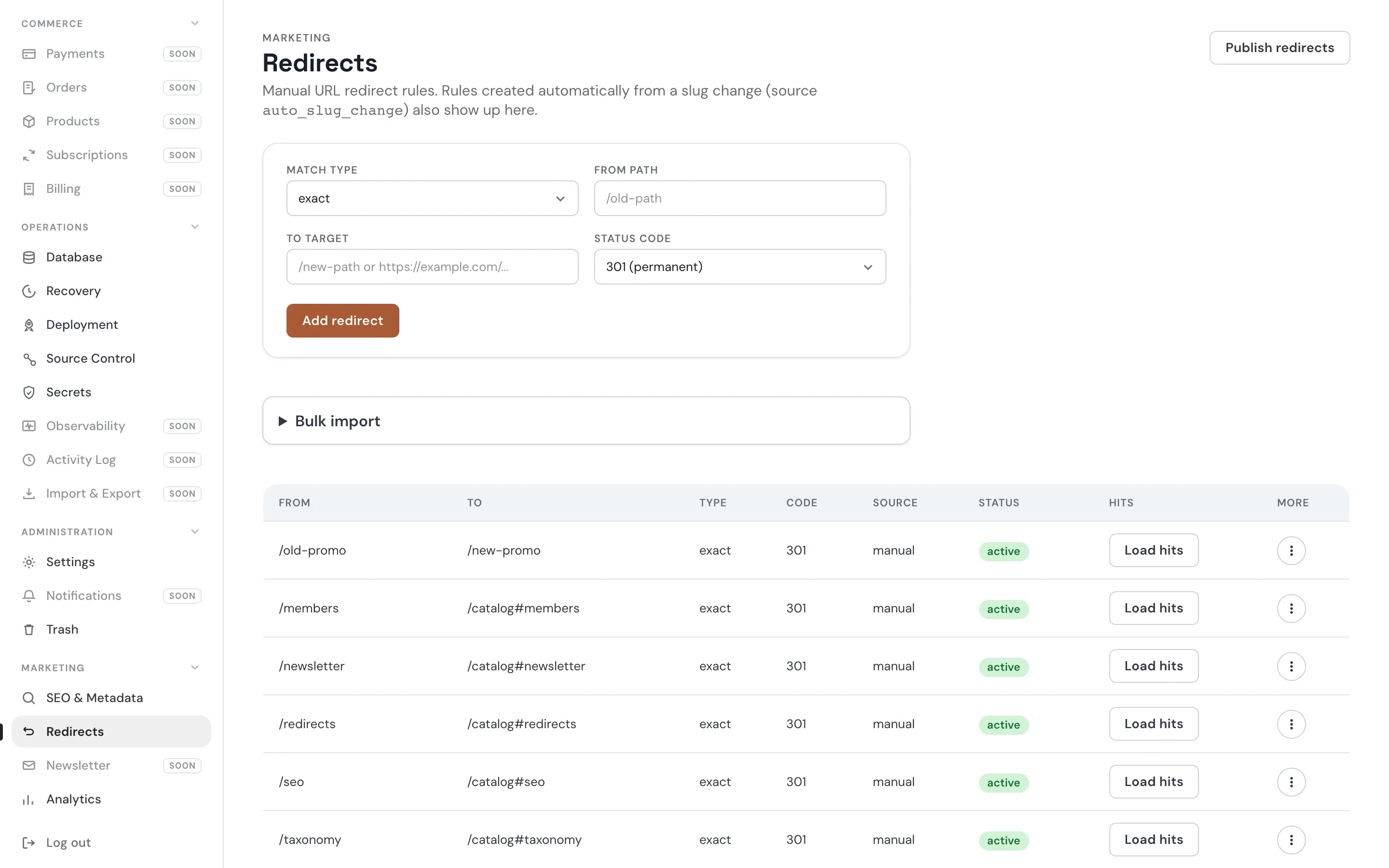Click the Database icon in sidebar
The width and height of the screenshot is (1389, 868).
click(29, 257)
